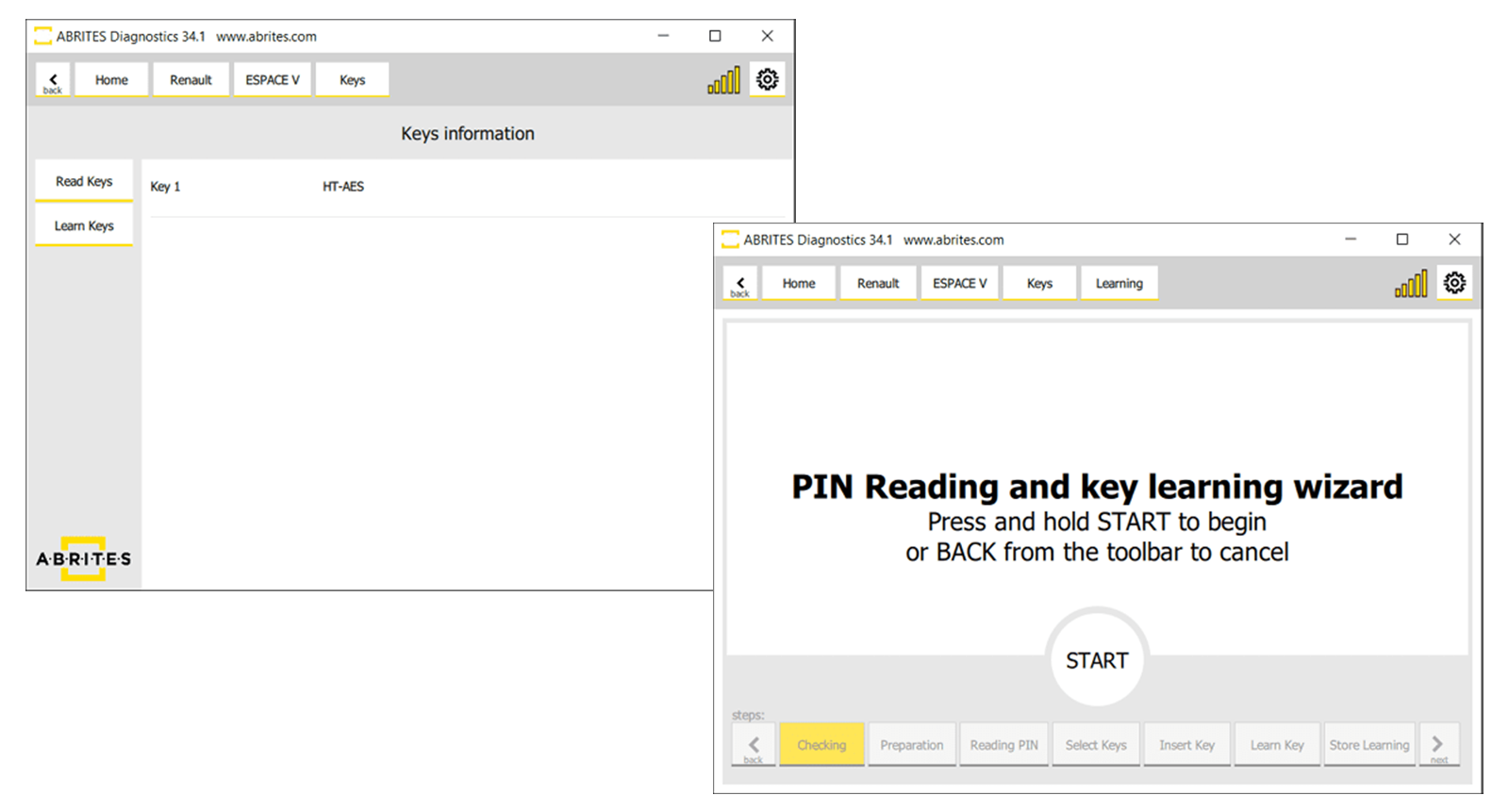Select Insert Key step
The height and width of the screenshot is (812, 1509).
(1187, 745)
